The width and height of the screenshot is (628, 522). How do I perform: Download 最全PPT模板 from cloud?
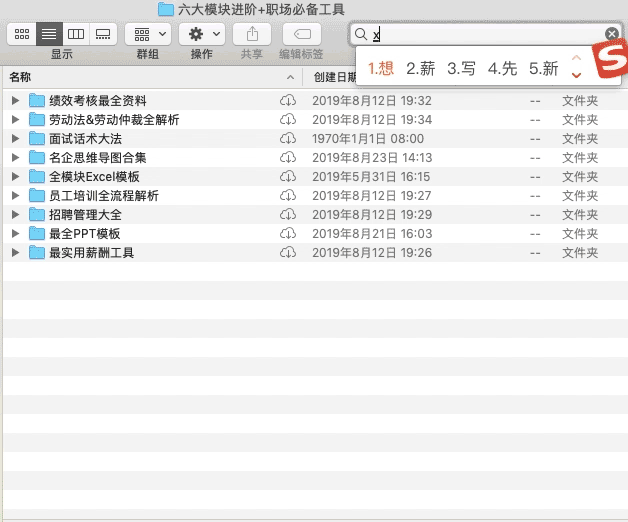tap(288, 234)
